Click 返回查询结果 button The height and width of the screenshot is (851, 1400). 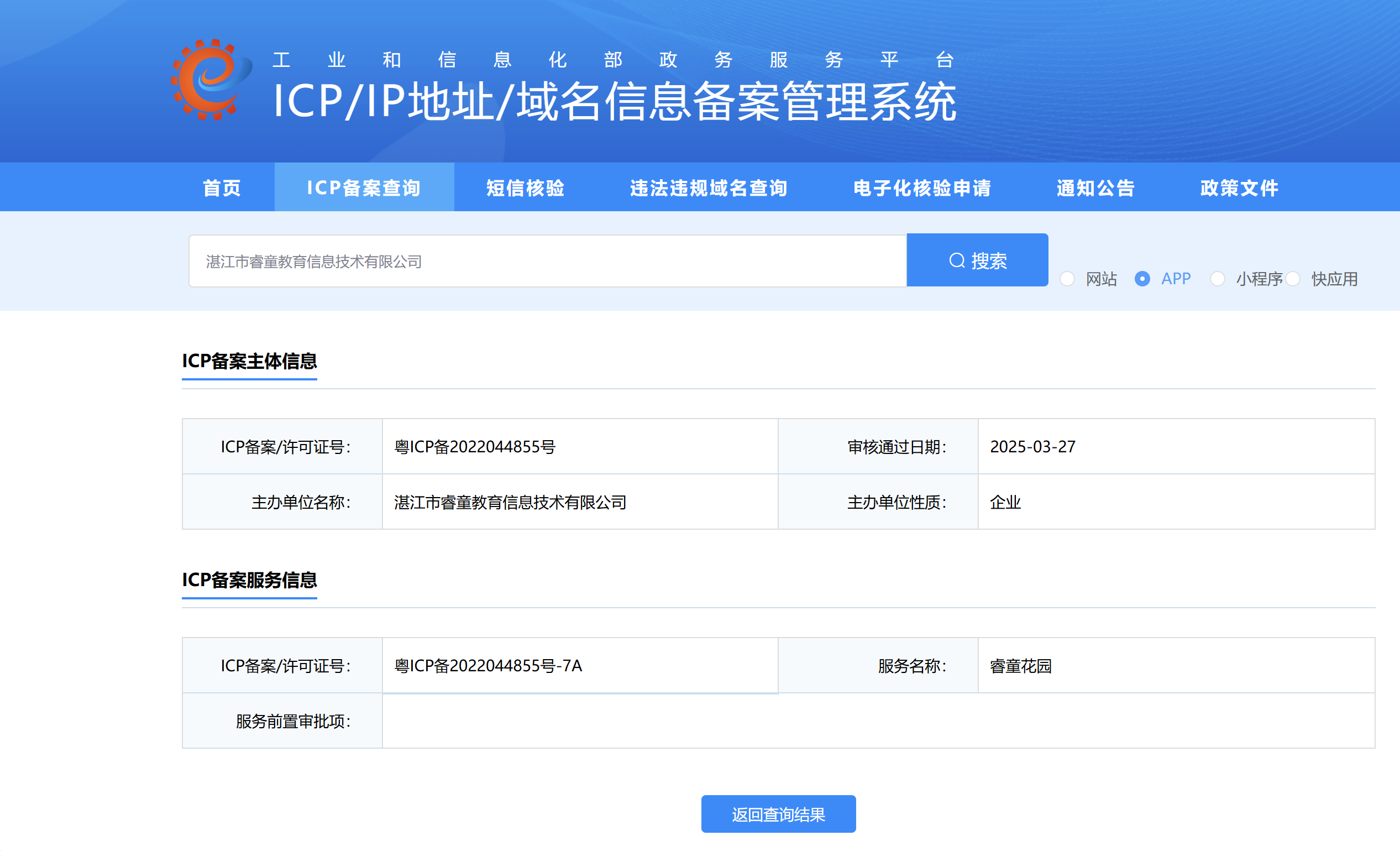778,814
